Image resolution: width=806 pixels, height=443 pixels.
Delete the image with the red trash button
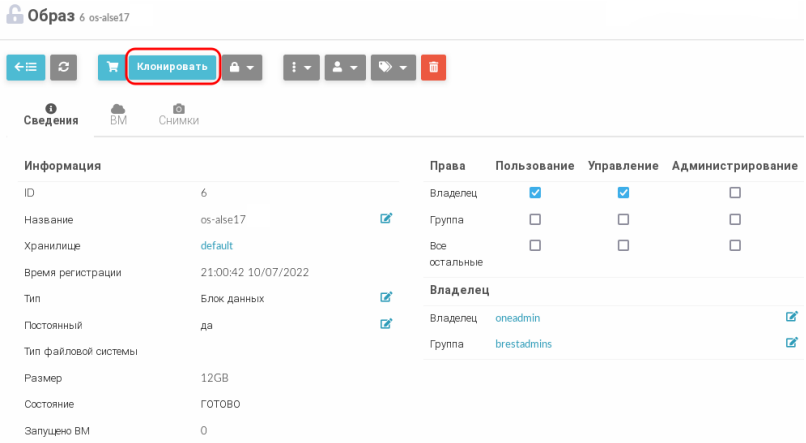pyautogui.click(x=433, y=67)
